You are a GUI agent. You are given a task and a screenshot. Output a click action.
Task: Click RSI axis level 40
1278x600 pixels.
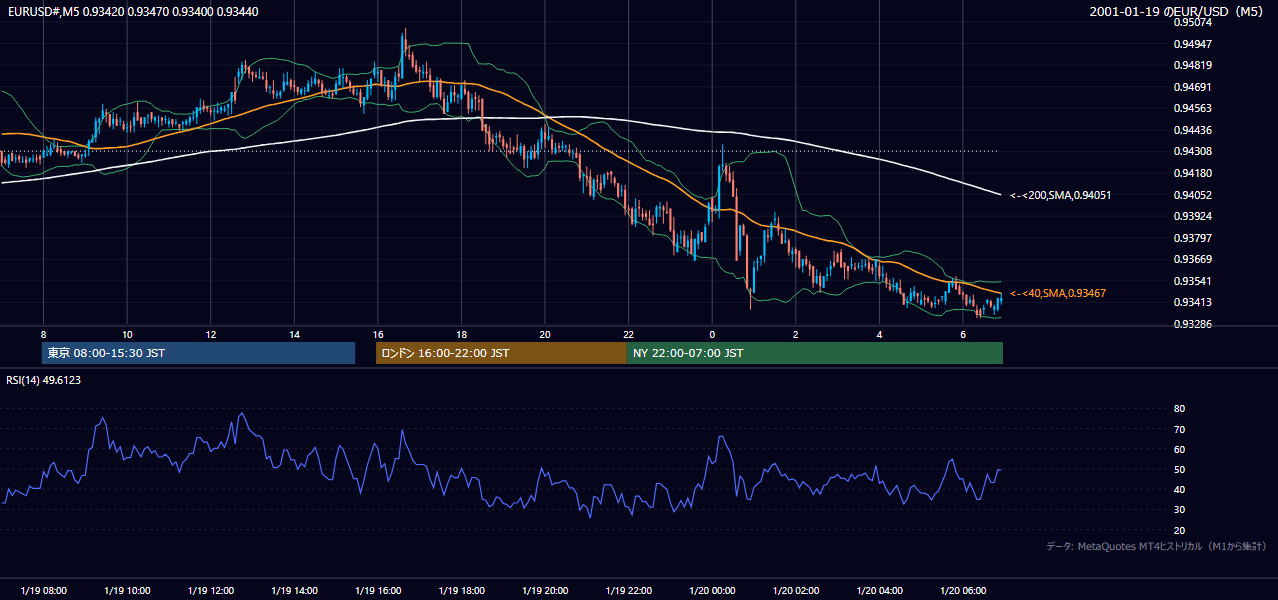click(1180, 489)
